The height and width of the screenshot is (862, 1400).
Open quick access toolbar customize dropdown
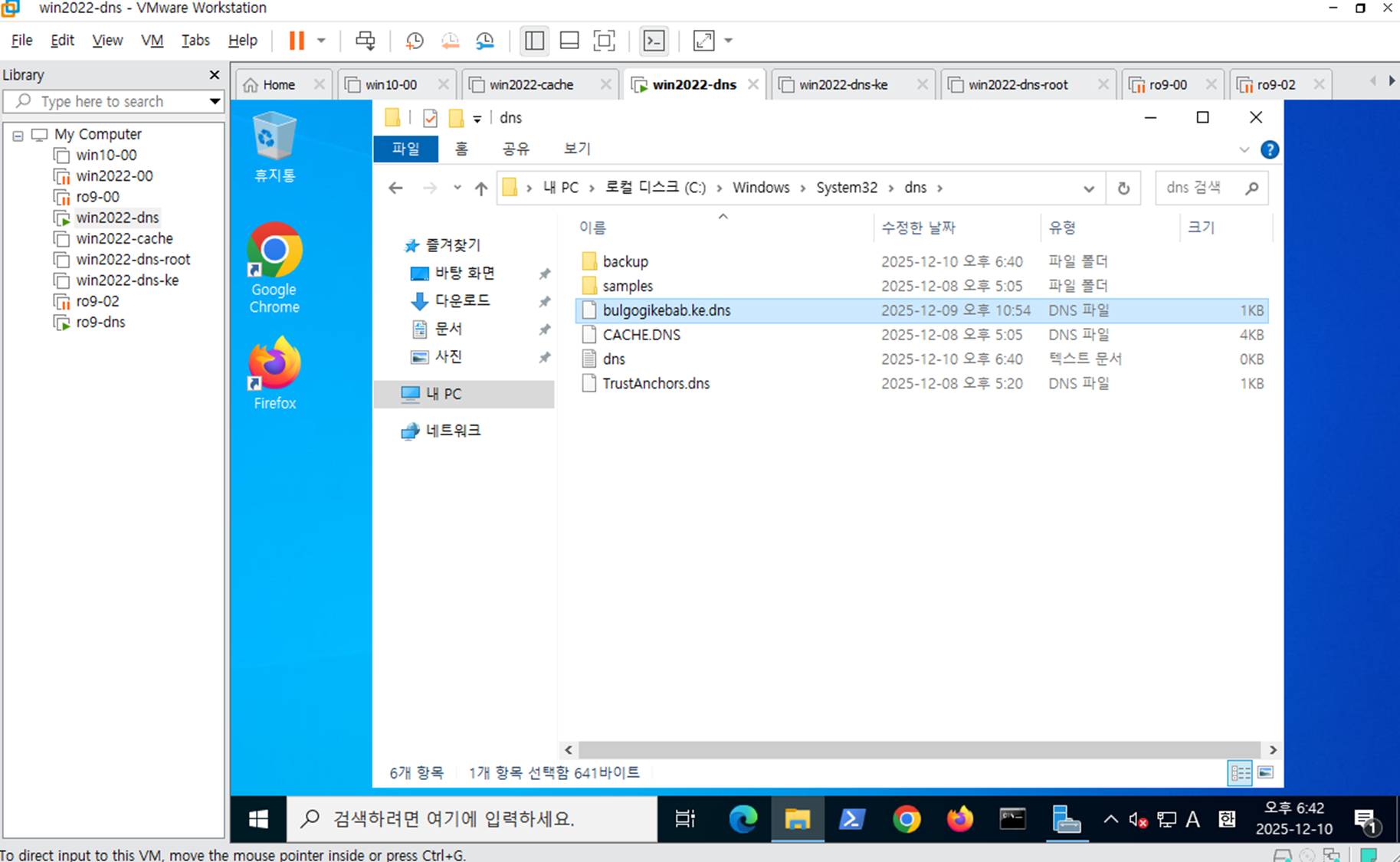pos(477,119)
